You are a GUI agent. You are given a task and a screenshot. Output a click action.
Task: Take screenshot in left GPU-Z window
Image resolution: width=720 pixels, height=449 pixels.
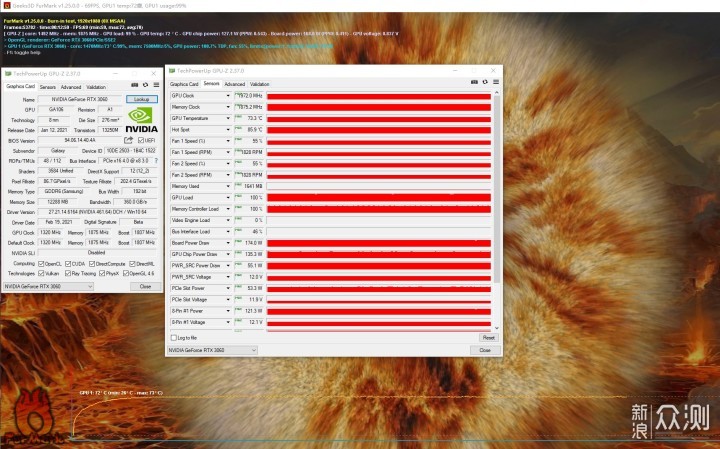tap(135, 85)
